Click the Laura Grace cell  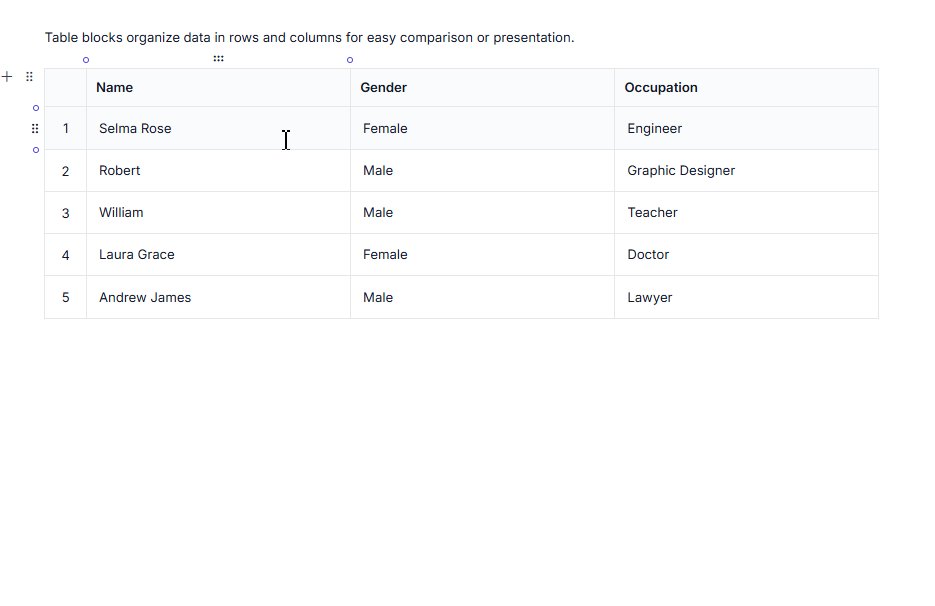coord(218,255)
